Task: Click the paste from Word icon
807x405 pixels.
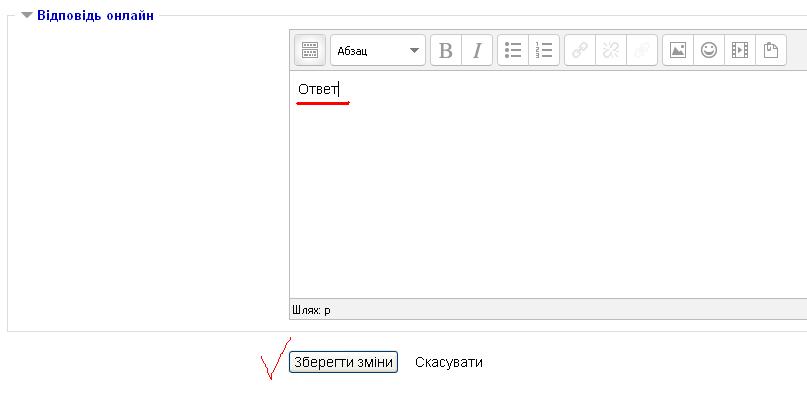Action: pyautogui.click(x=770, y=50)
